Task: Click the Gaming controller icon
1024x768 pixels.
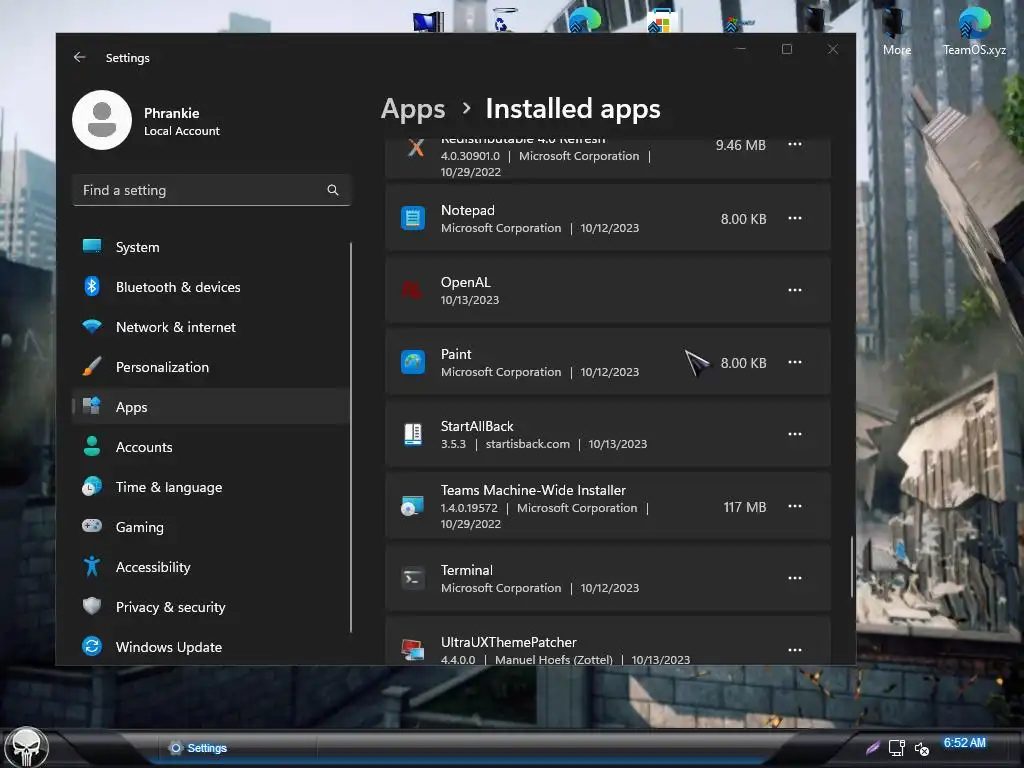Action: 92,526
